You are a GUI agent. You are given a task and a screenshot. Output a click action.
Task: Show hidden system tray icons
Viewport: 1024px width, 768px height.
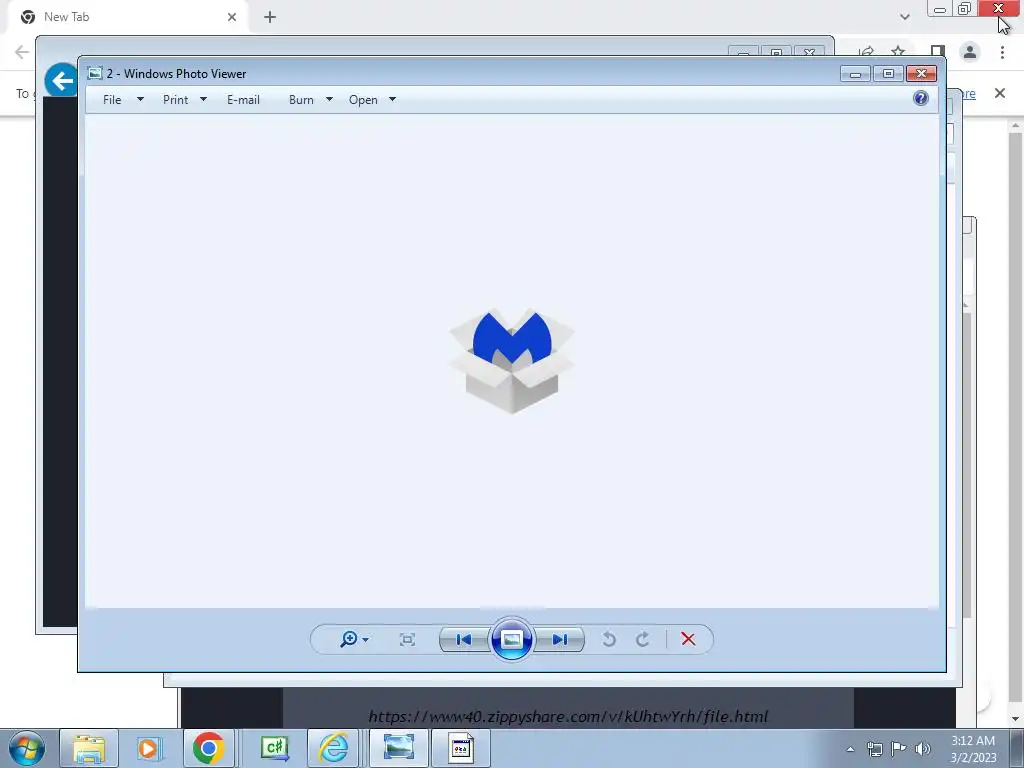(x=850, y=749)
